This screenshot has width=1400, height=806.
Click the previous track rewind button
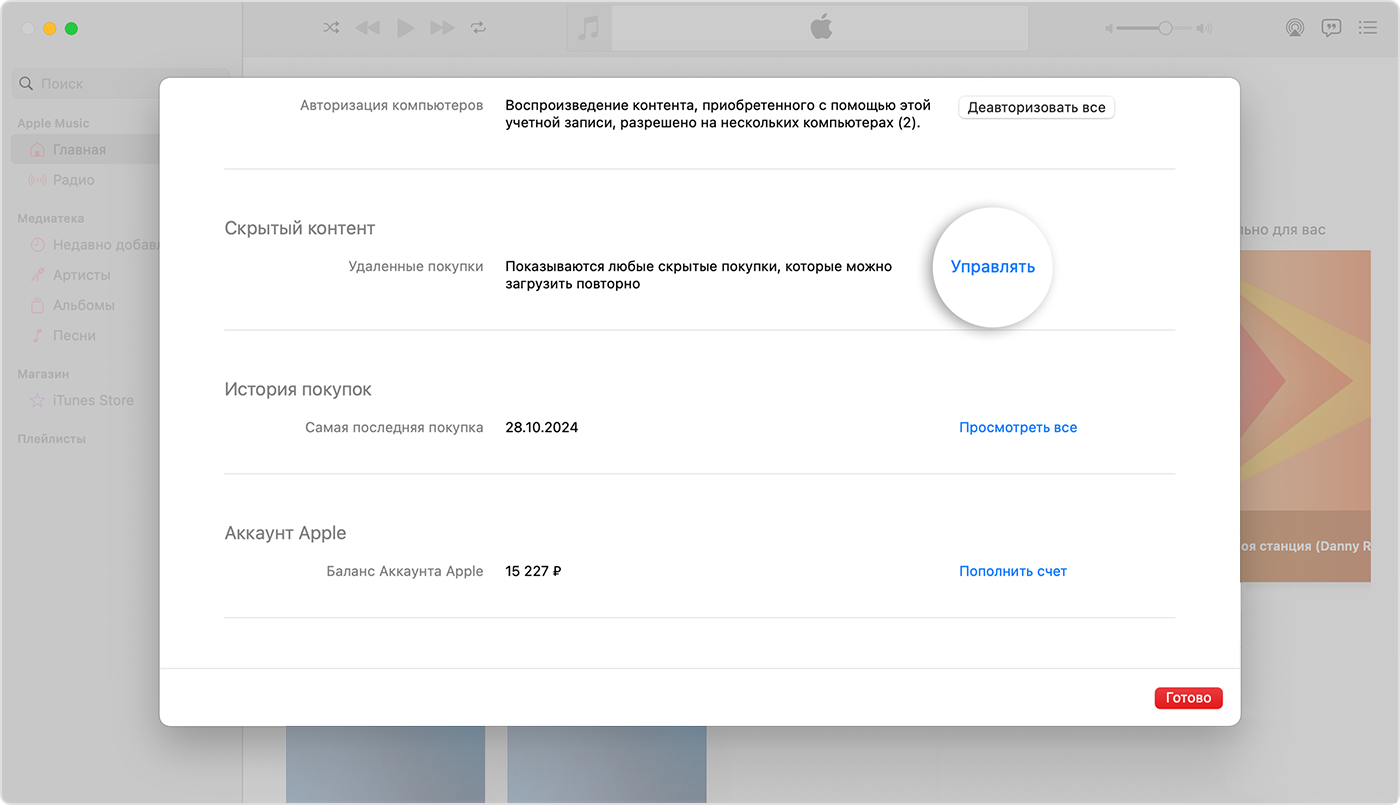tap(367, 28)
